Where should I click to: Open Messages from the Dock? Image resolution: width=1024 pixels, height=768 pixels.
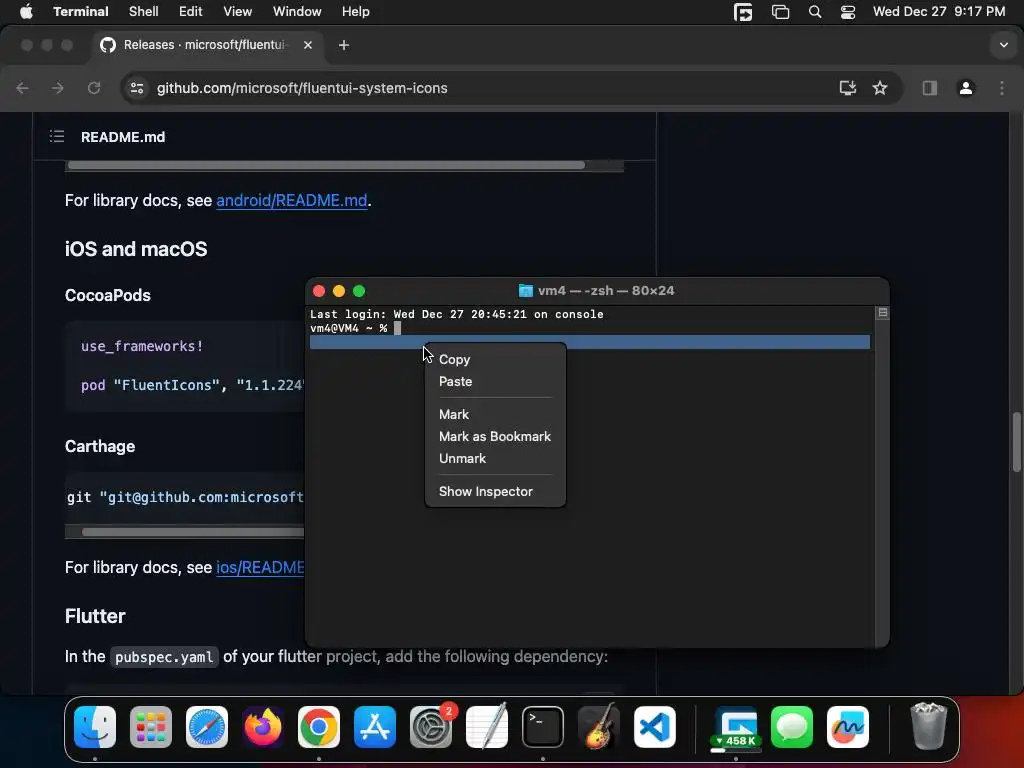(x=792, y=727)
